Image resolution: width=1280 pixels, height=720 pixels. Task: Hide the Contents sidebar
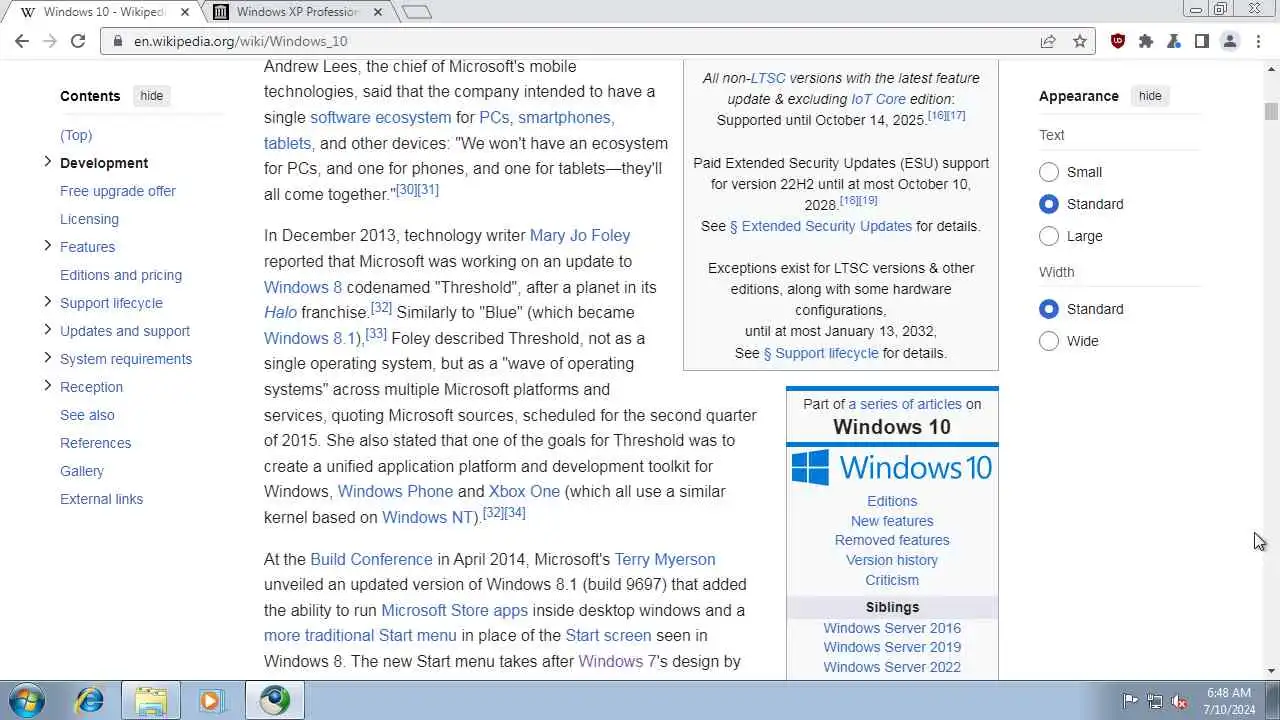151,96
